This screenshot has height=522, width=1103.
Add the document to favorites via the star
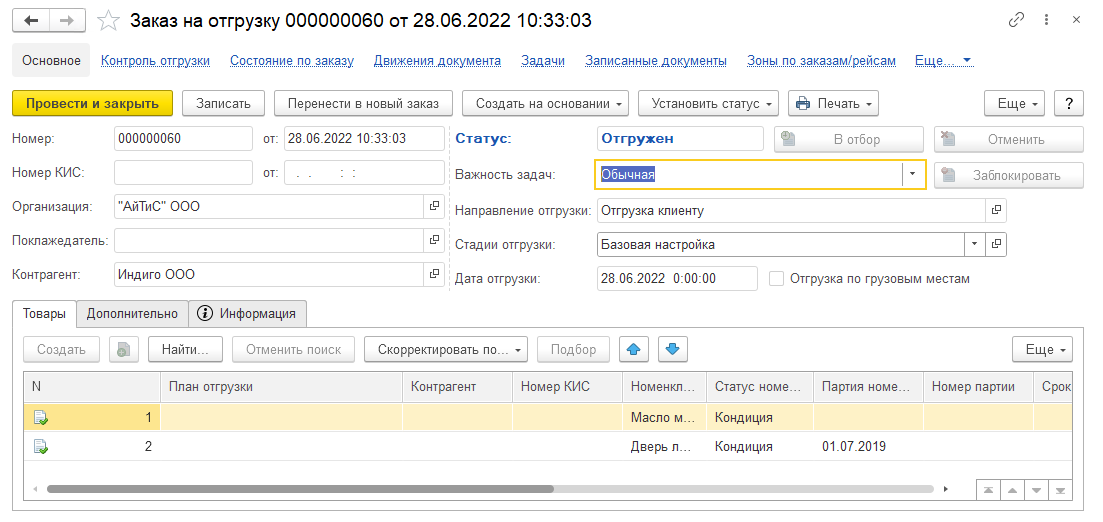pos(108,21)
